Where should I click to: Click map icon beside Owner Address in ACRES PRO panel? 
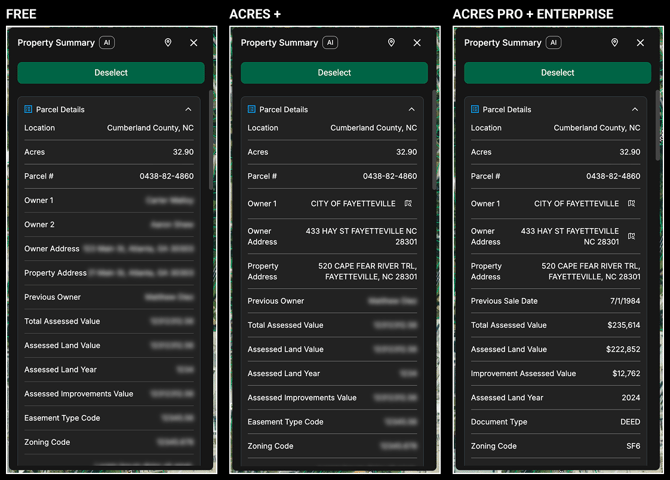[632, 236]
